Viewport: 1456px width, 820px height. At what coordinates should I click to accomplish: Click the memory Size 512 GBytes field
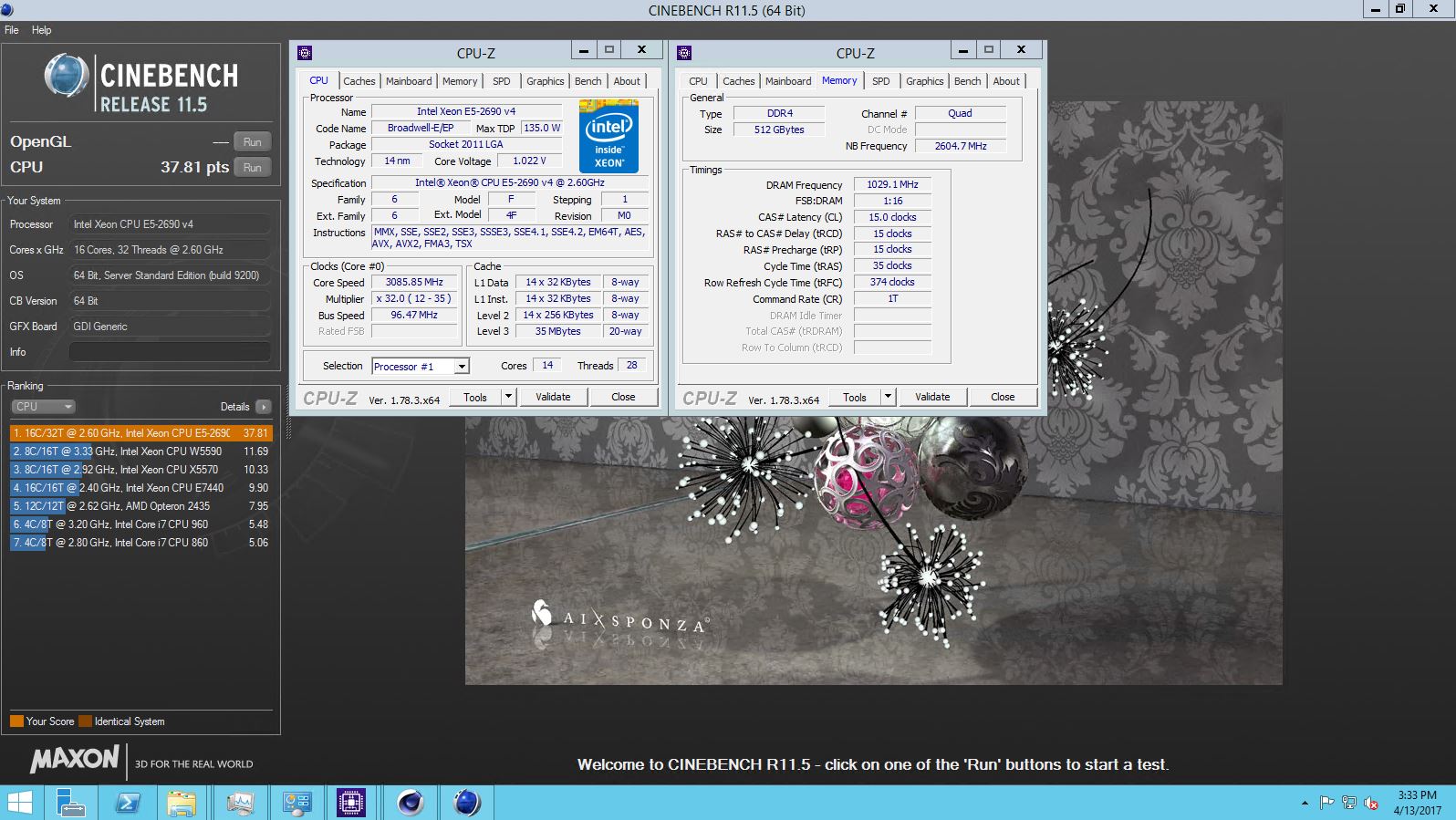coord(779,130)
